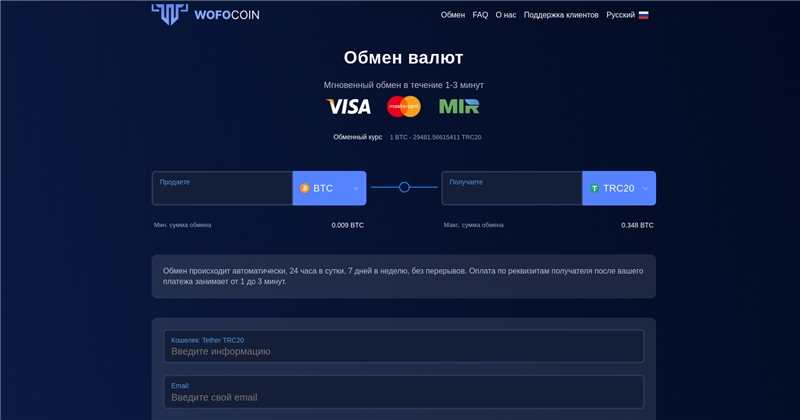Open the TRC20 currency dropdown
The image size is (800, 420).
(619, 188)
